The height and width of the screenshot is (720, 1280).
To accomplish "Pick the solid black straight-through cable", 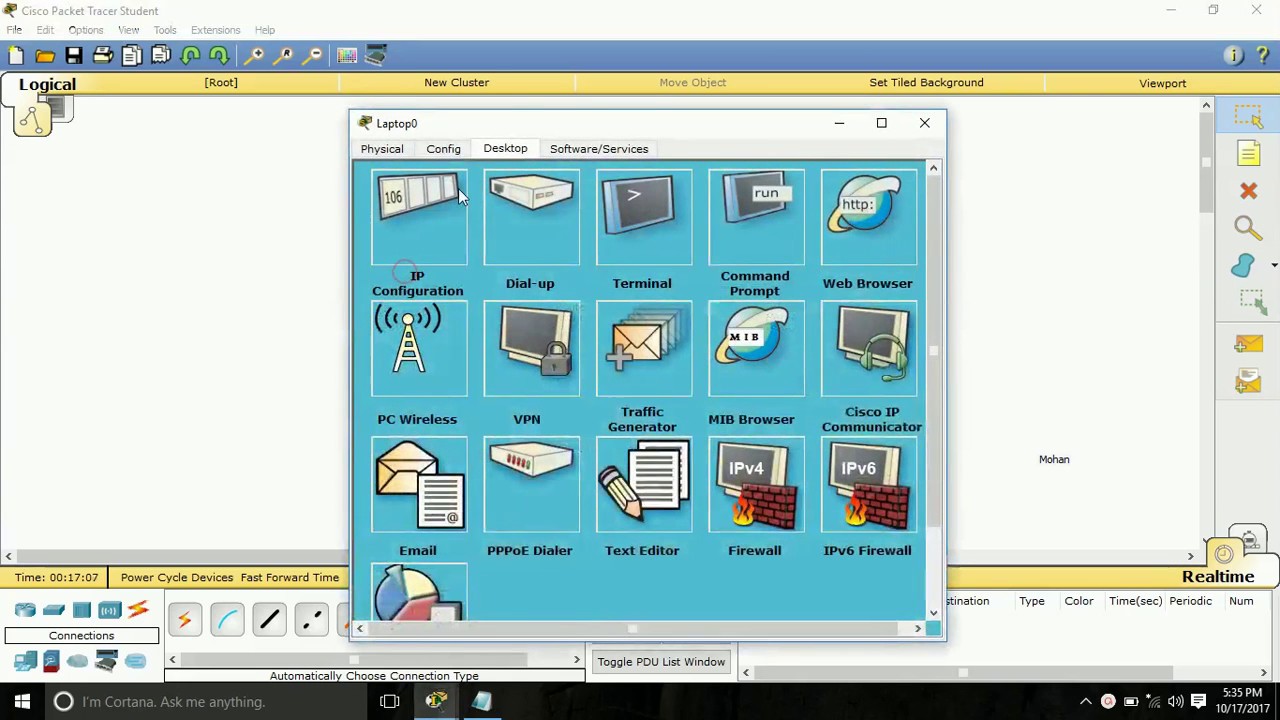I will point(270,621).
